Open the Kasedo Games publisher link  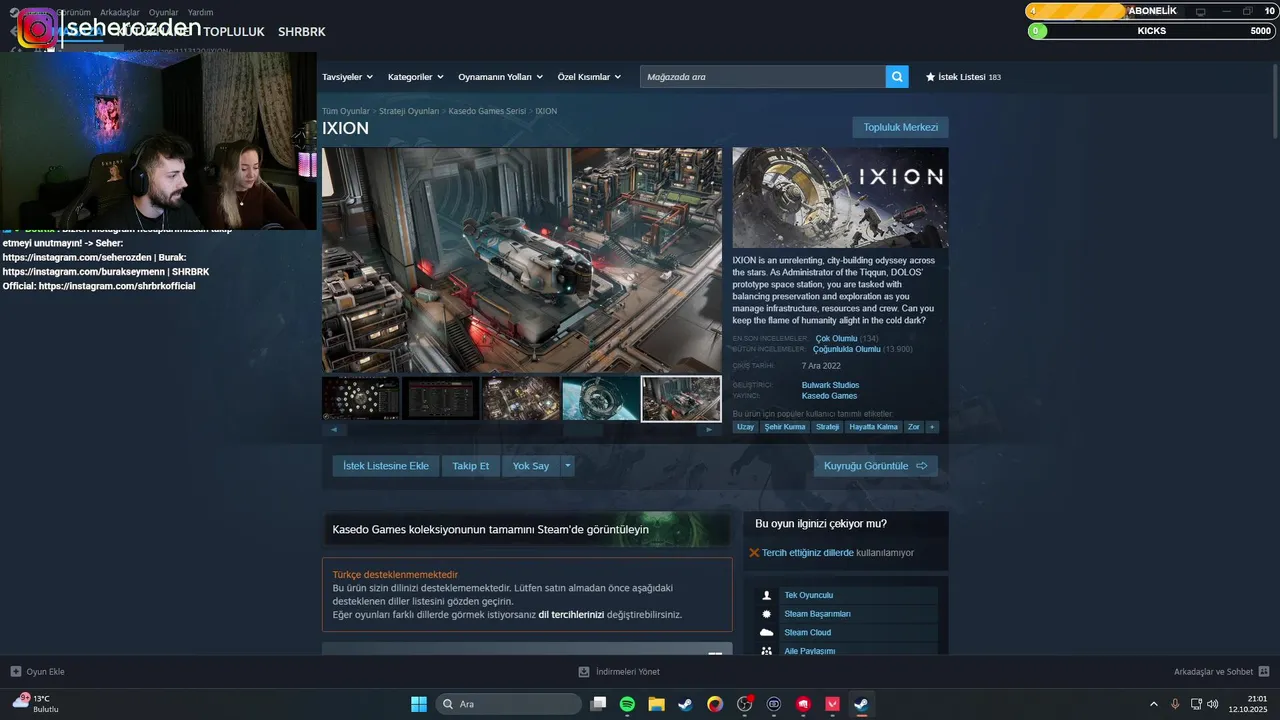click(829, 396)
